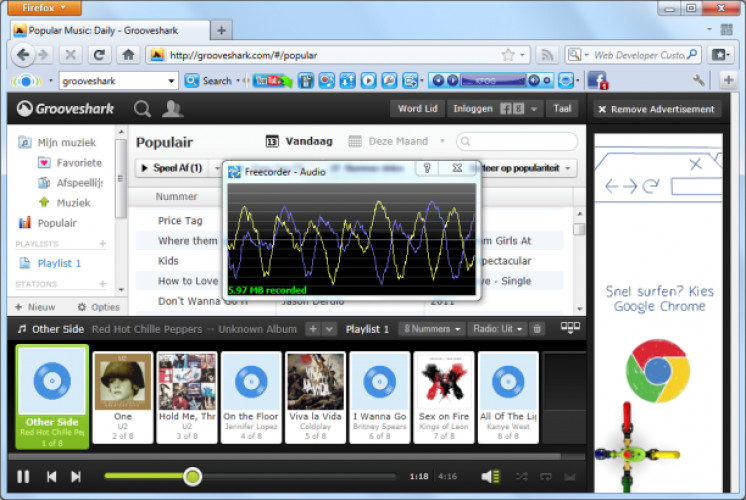This screenshot has width=746, height=500.
Task: Click the Facebook toolbar icon
Action: point(598,80)
